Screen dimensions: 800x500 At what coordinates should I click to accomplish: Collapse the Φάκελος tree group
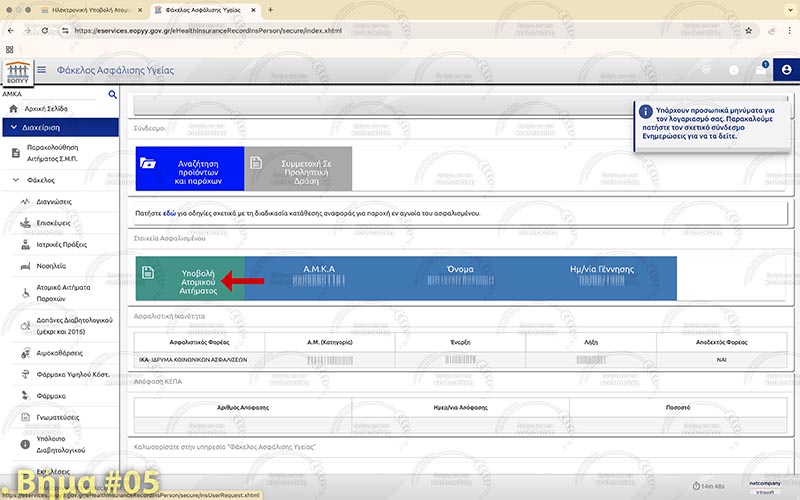(x=17, y=181)
